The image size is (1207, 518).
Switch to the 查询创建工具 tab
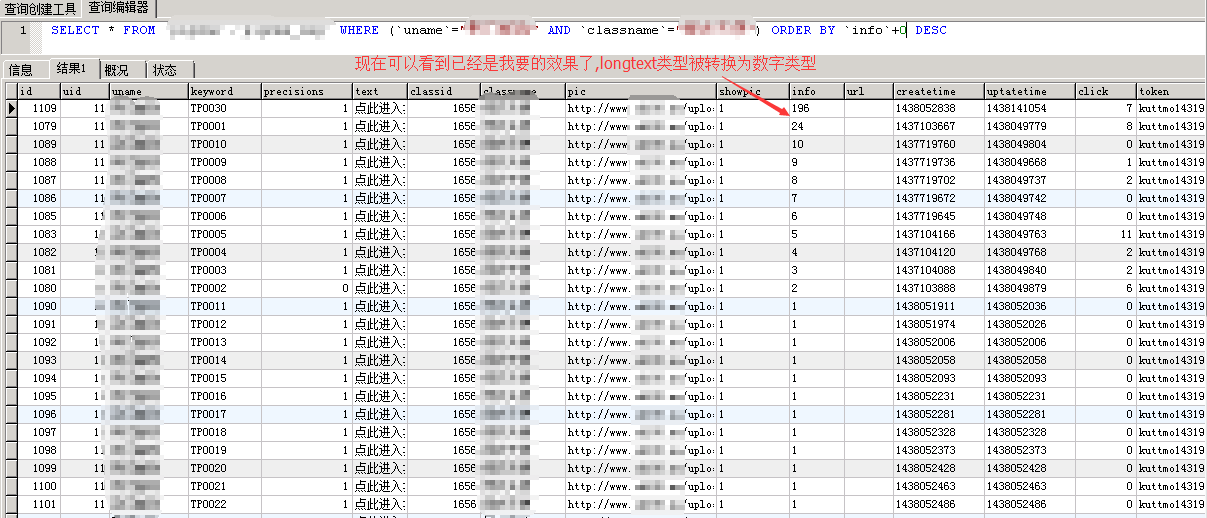[x=40, y=9]
